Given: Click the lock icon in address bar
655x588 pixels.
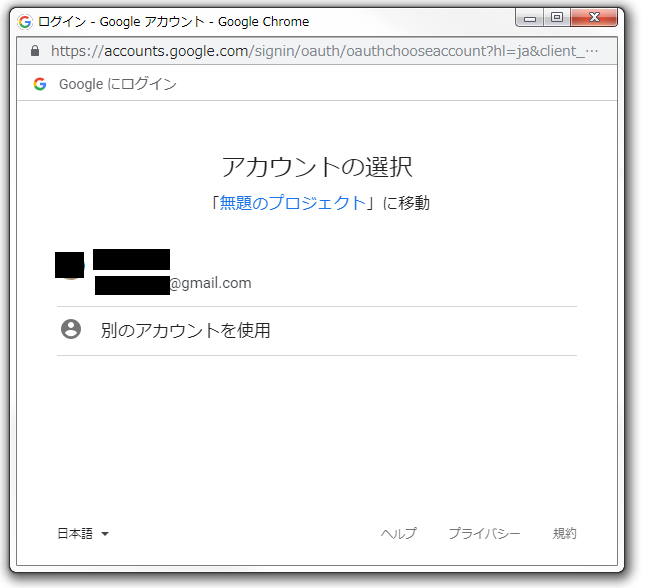Looking at the screenshot, I should pyautogui.click(x=35, y=51).
